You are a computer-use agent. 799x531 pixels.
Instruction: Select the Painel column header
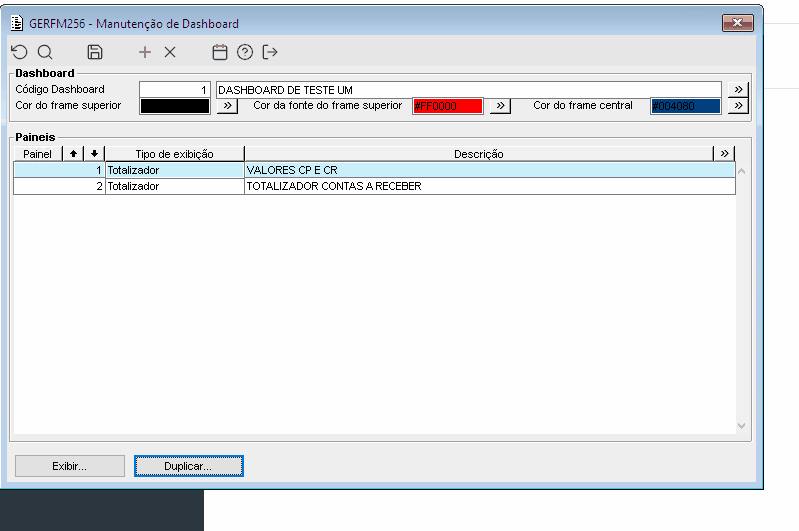click(38, 154)
